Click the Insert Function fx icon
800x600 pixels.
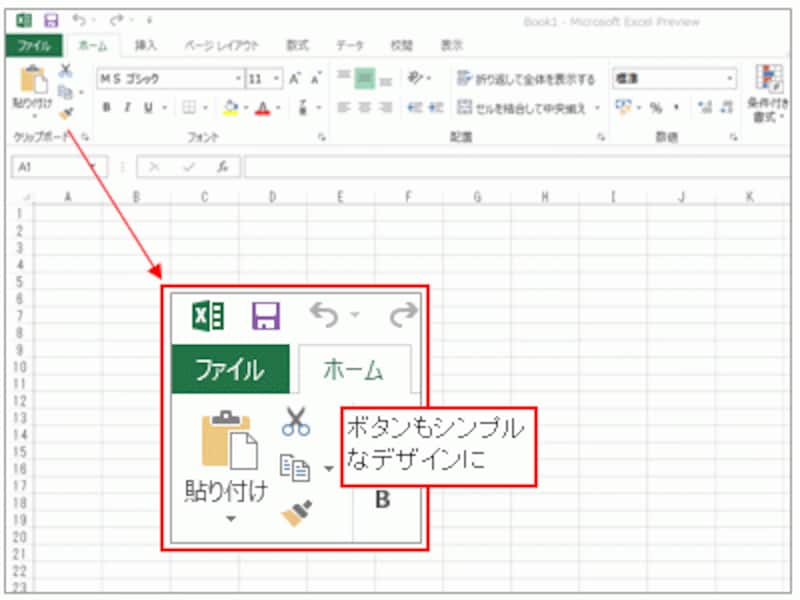222,167
